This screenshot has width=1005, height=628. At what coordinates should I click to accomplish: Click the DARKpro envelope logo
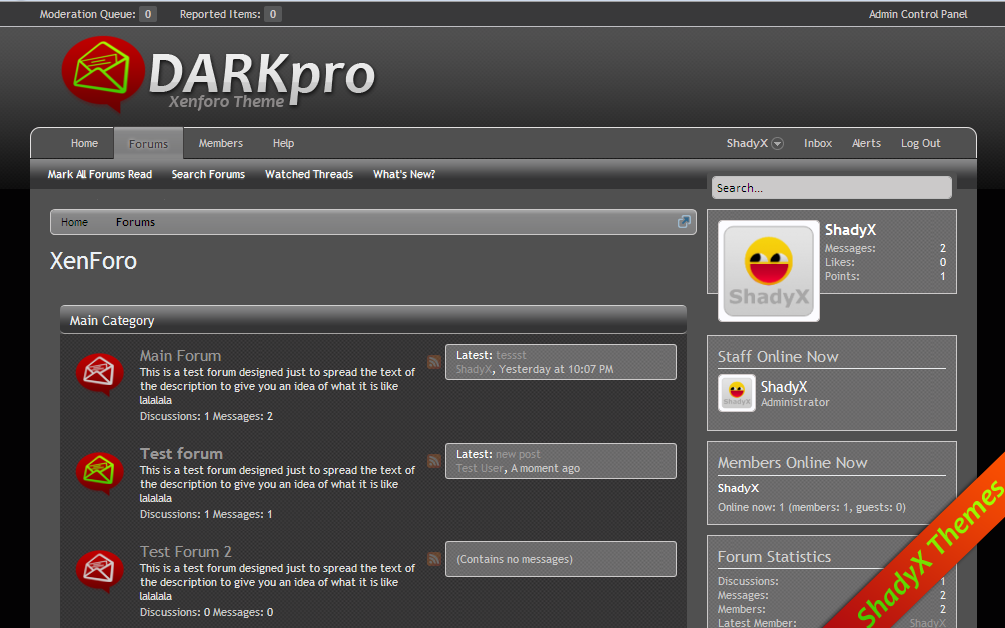[103, 73]
